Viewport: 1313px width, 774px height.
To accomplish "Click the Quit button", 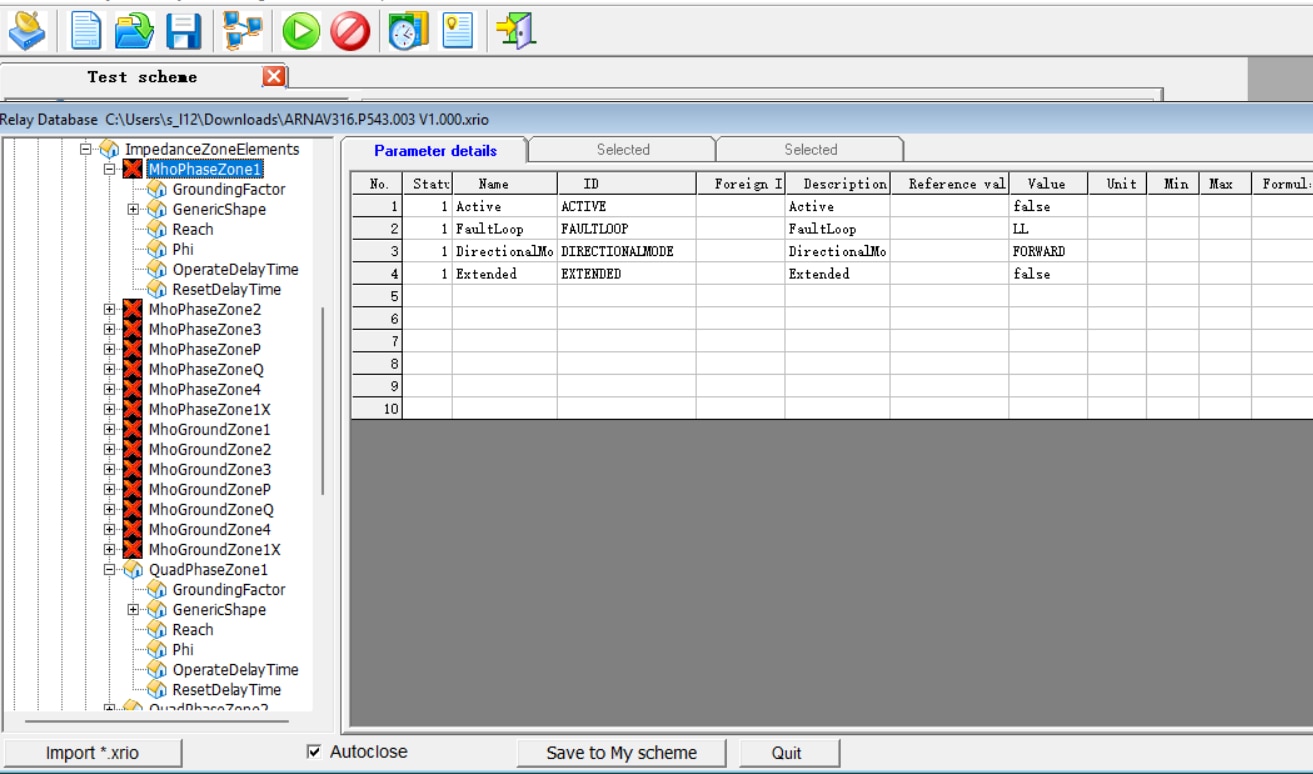I will click(x=787, y=753).
